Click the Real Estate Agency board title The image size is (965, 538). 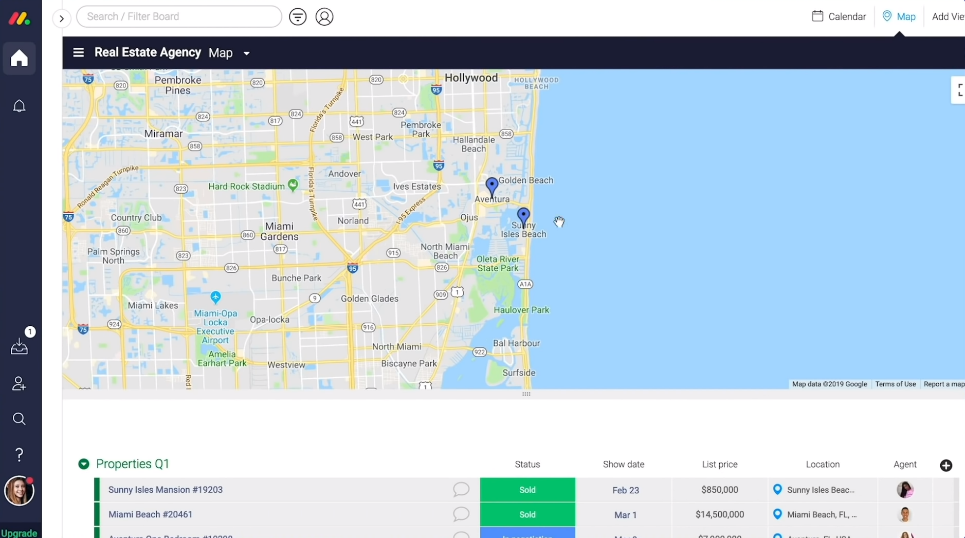(148, 52)
